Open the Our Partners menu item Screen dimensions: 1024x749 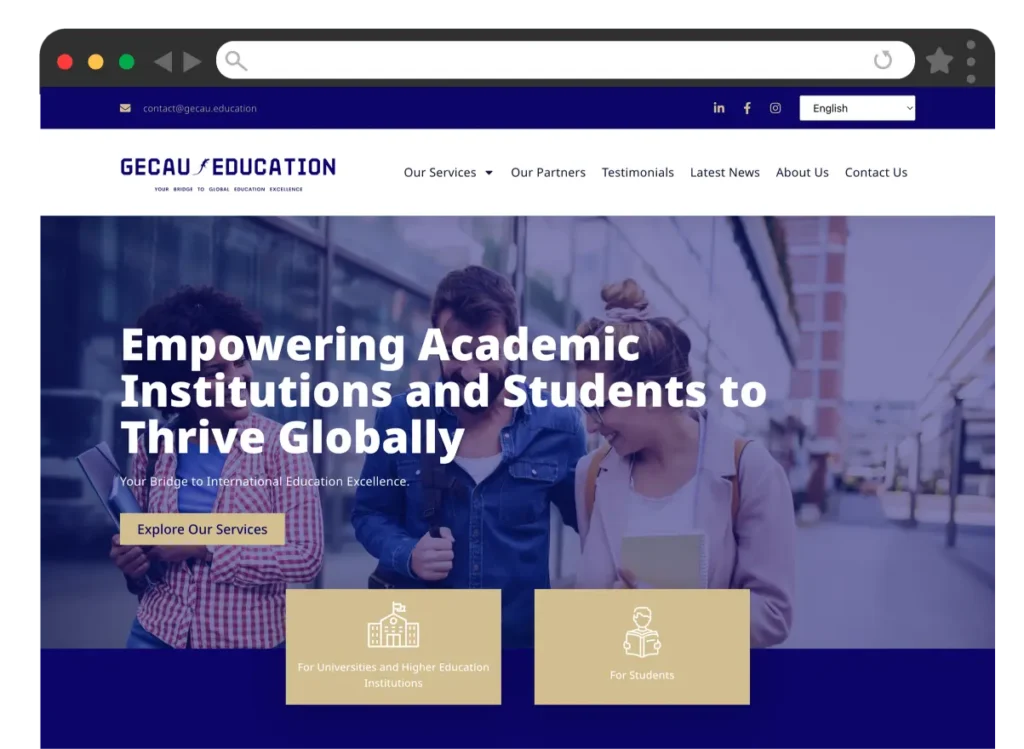pos(548,172)
